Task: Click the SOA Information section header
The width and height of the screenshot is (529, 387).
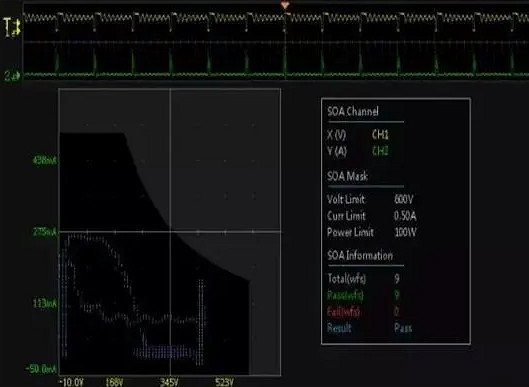Action: click(x=360, y=255)
